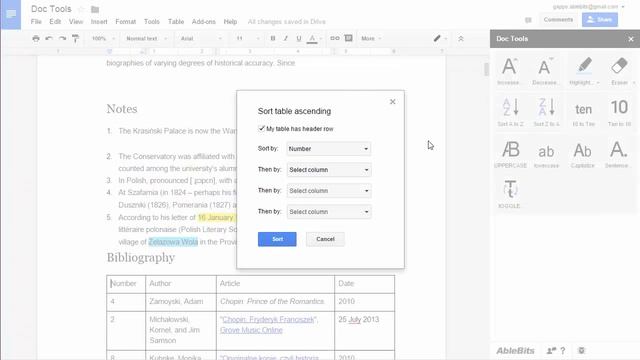Image resolution: width=640 pixels, height=360 pixels.
Task: Click the Number header cell in table
Action: [x=126, y=284]
